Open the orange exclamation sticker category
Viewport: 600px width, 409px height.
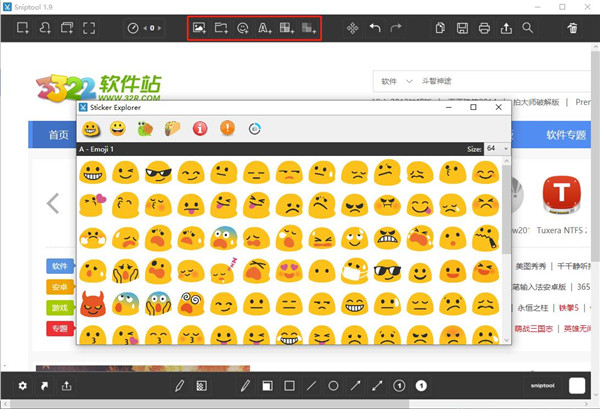(227, 128)
